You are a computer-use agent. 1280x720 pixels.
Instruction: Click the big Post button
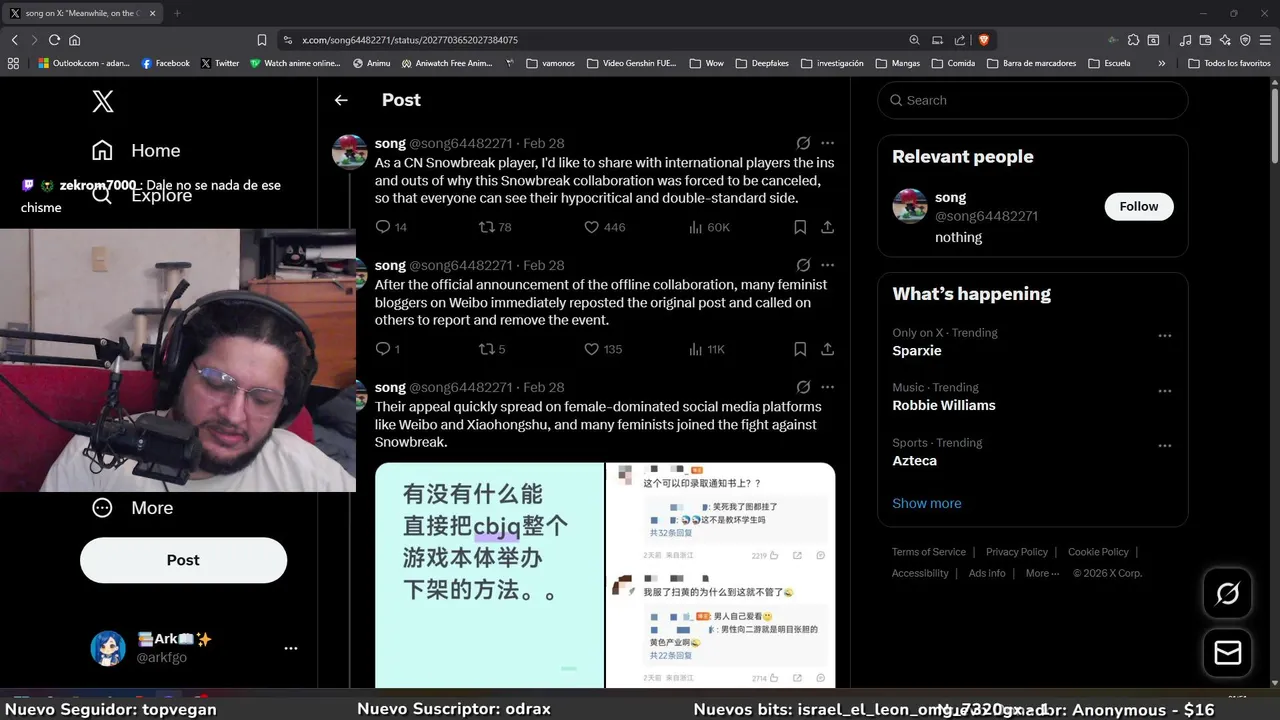coord(183,560)
